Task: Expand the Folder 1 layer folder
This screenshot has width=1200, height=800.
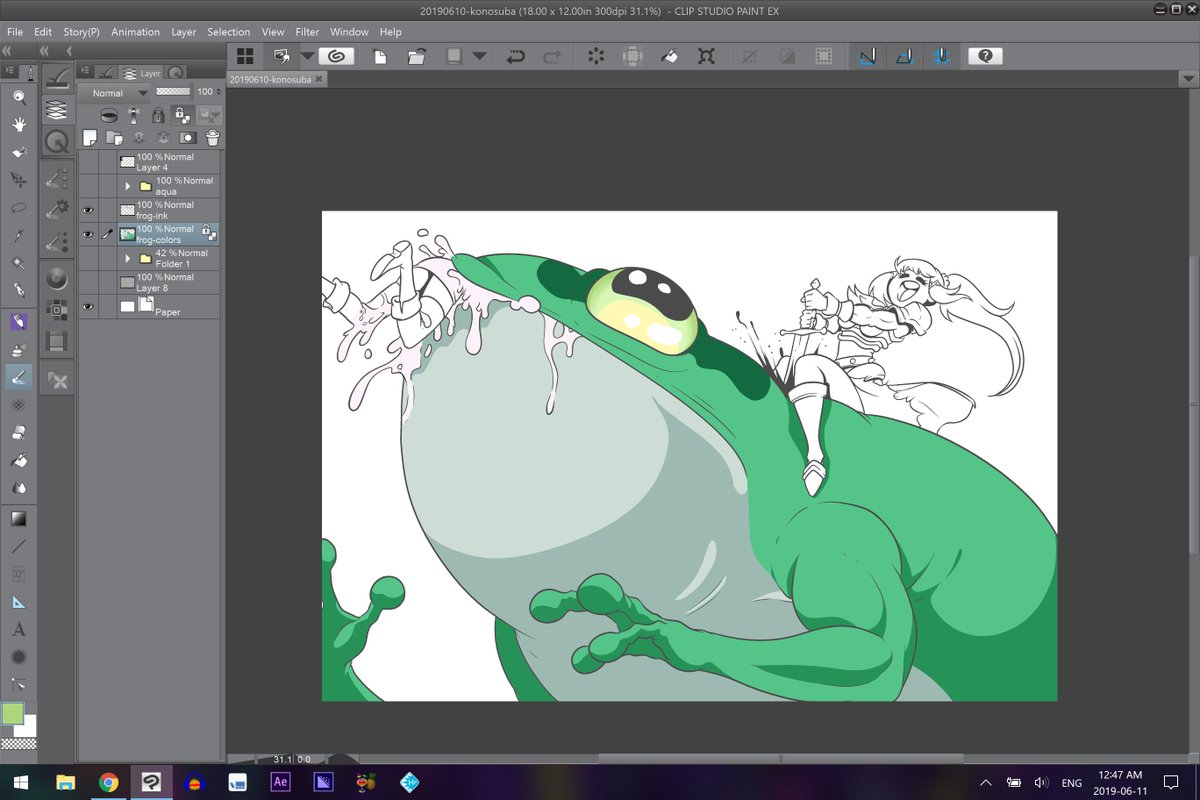Action: (x=128, y=258)
